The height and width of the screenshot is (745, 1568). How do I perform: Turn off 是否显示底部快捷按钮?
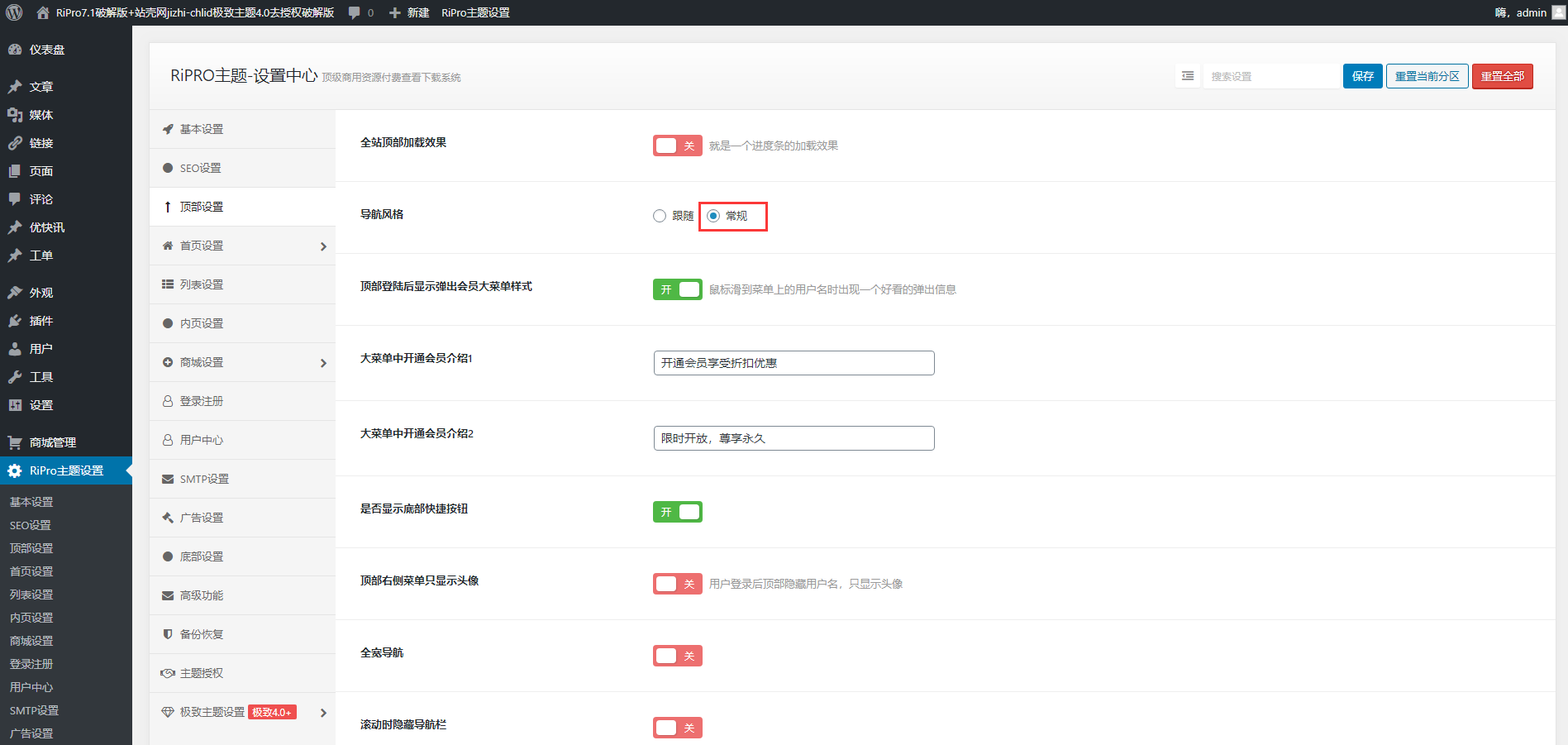677,511
